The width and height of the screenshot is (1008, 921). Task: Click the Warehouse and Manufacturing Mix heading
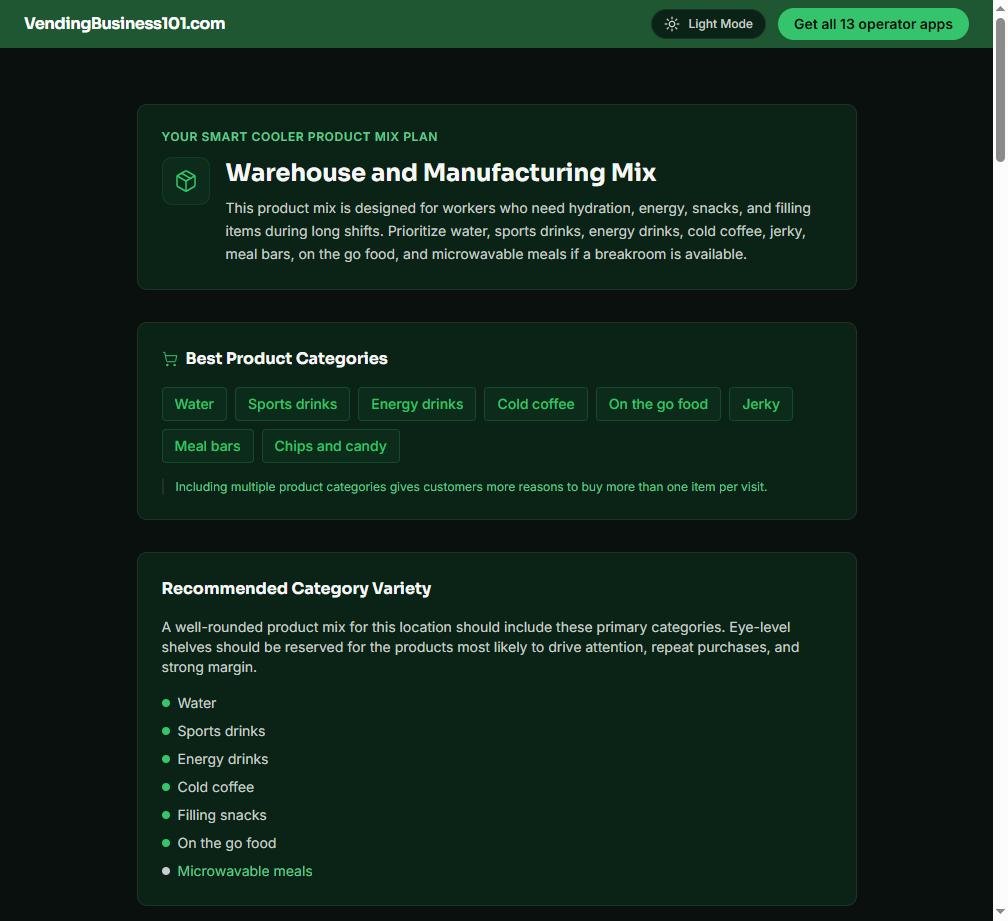441,173
